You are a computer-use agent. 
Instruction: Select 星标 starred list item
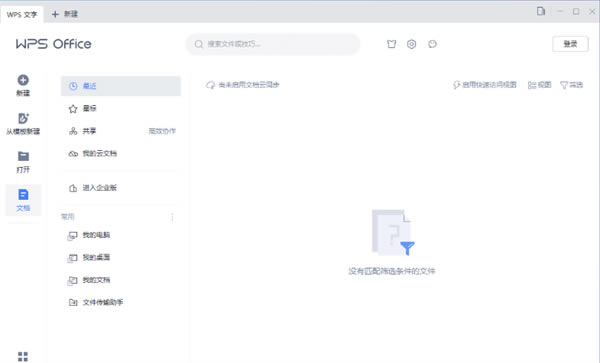121,109
